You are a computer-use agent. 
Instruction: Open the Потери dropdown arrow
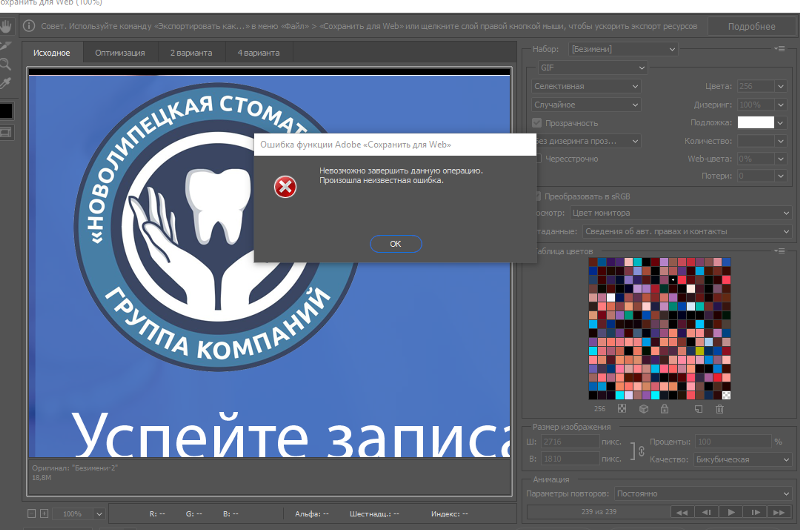[781, 176]
